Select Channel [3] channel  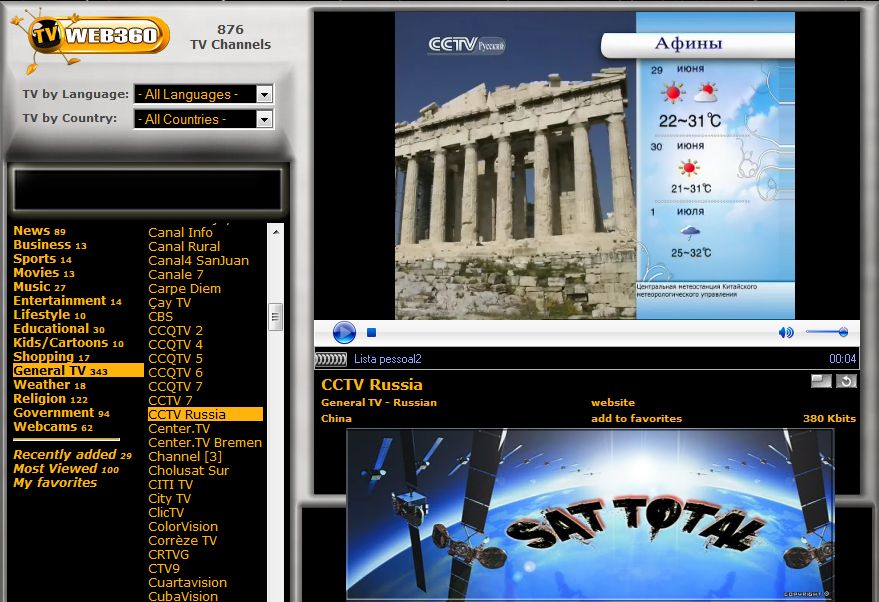(185, 457)
